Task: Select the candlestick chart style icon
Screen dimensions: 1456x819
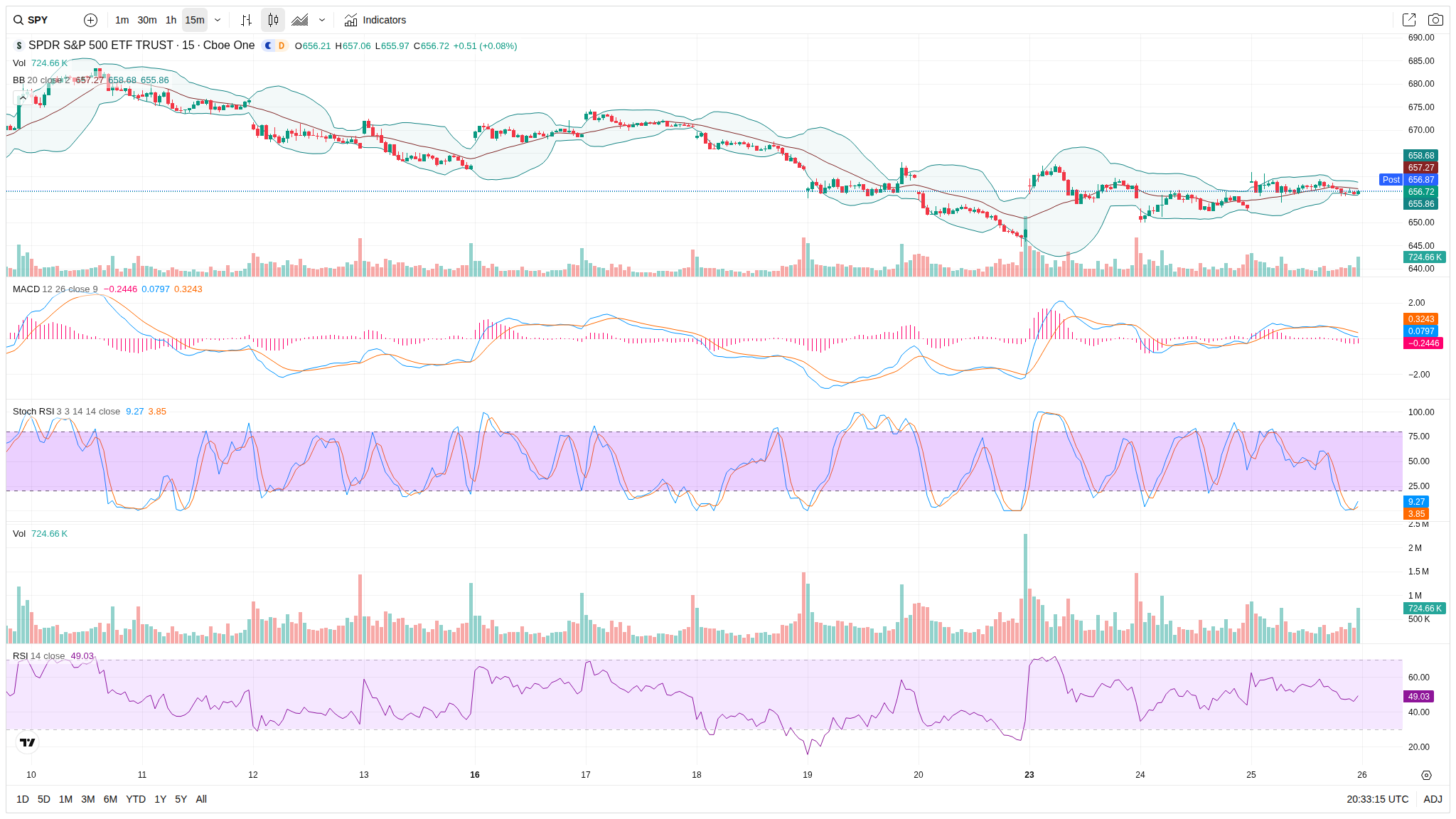Action: pyautogui.click(x=273, y=20)
